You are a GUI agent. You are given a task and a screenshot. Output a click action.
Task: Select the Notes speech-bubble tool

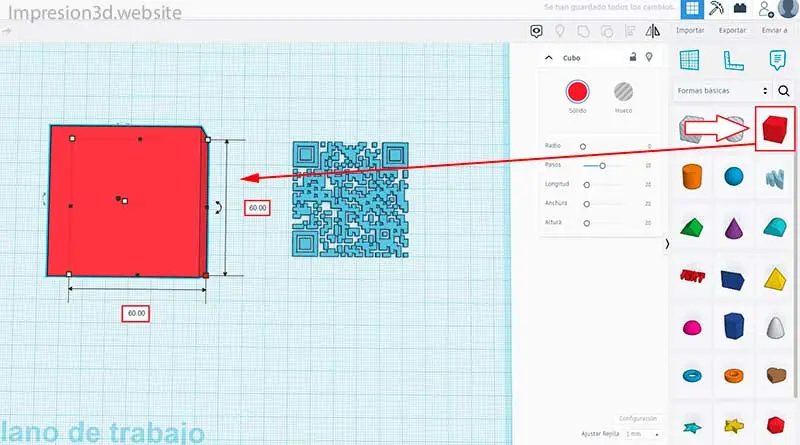pyautogui.click(x=777, y=60)
